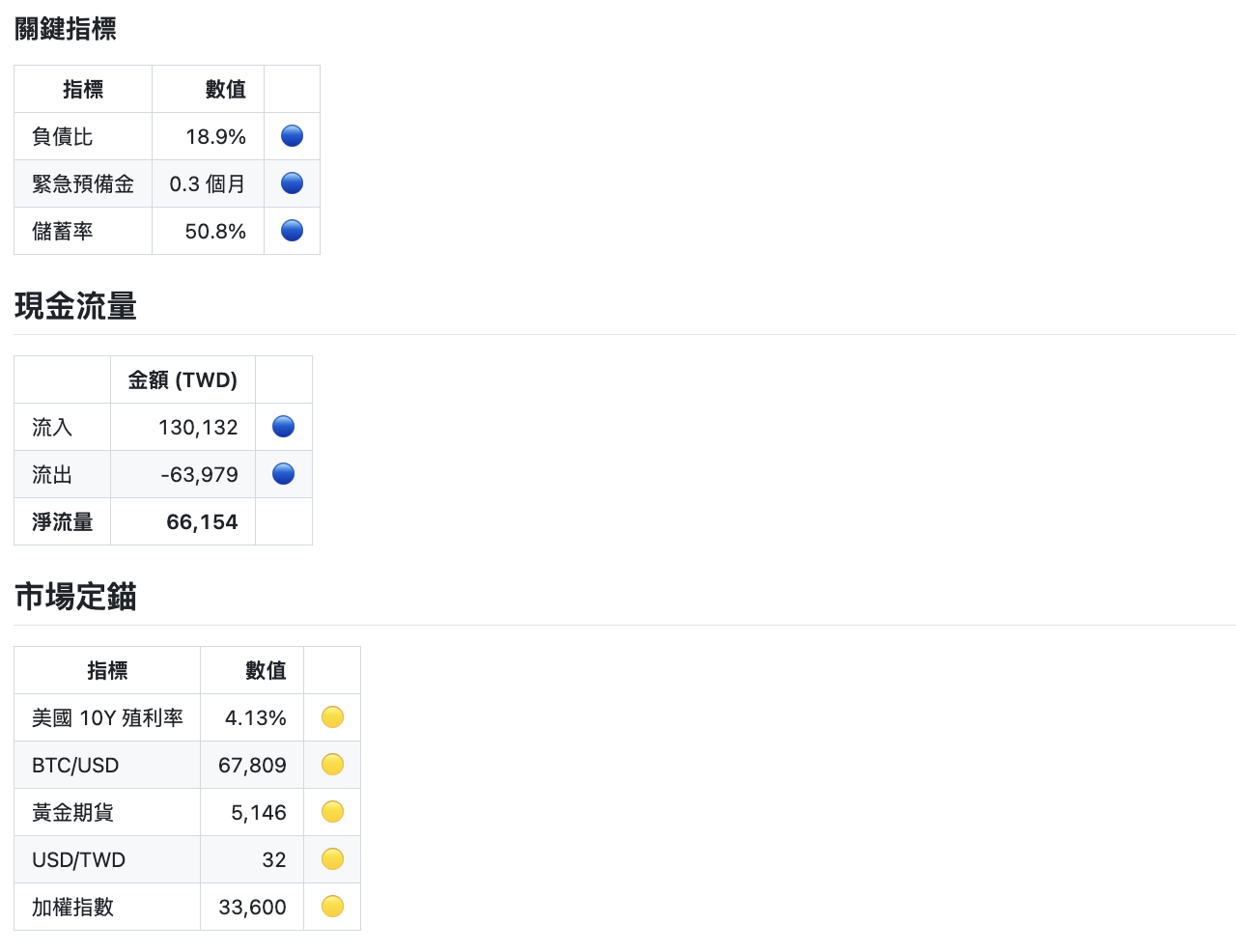Viewport: 1236px width, 952px height.
Task: Click the blue status icon beside 負債比
Action: [x=292, y=135]
